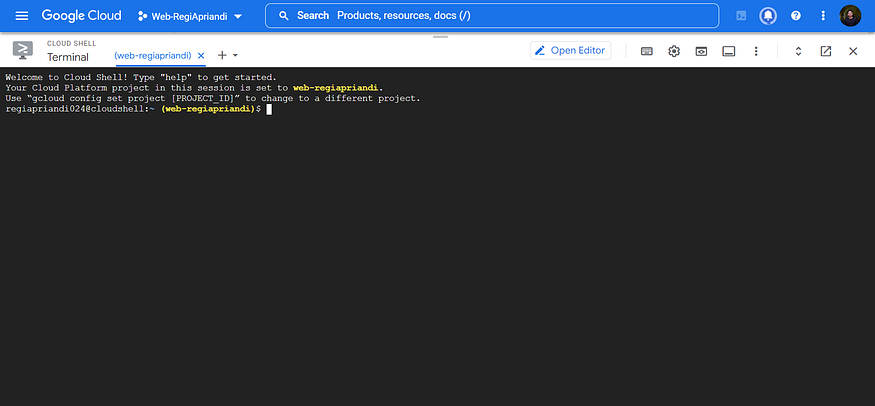Screen dimensions: 875x406
Task: Expand the Cloud Shell panel with the up-down chevrons
Action: 798,51
